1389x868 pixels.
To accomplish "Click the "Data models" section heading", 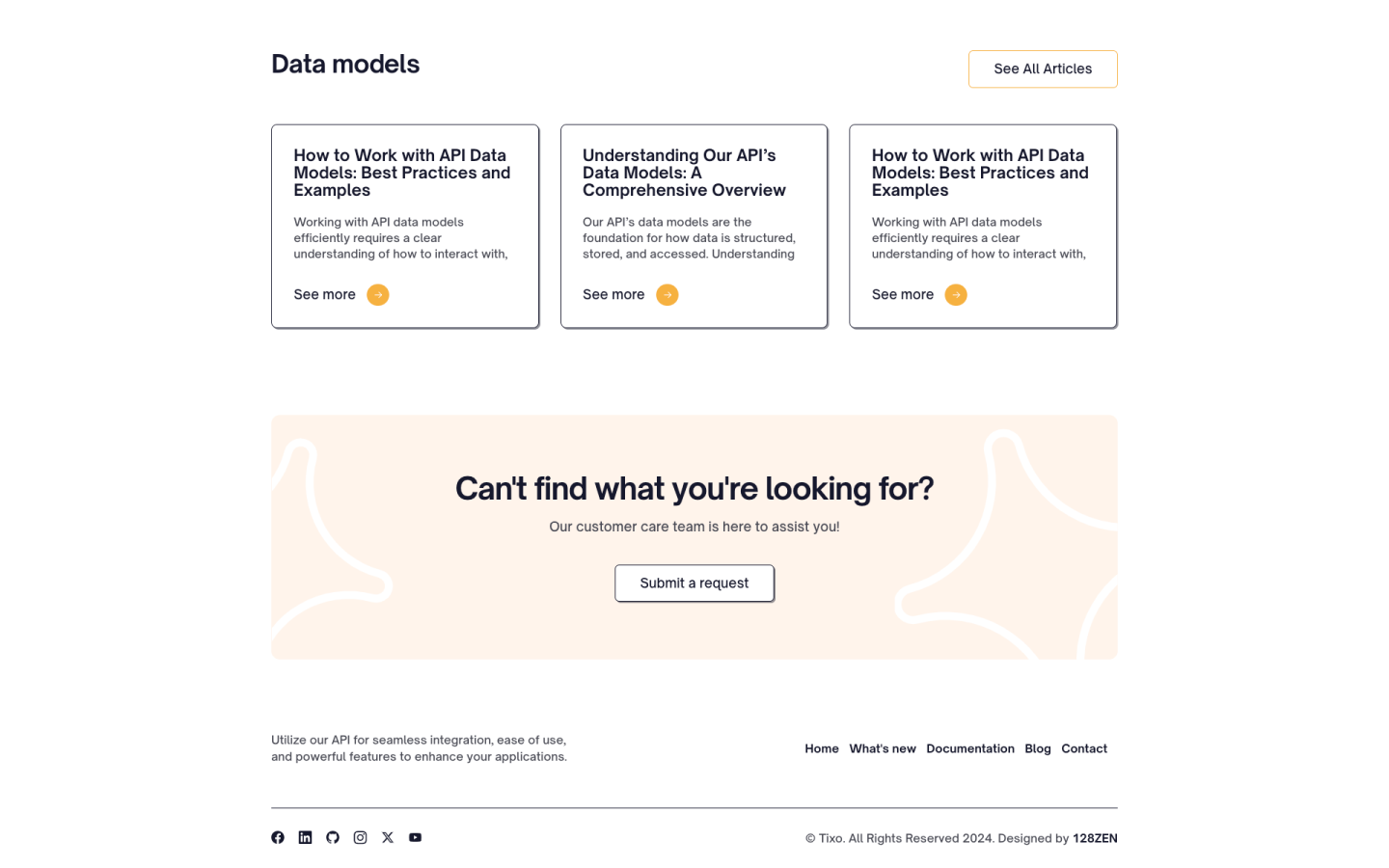I will point(345,65).
